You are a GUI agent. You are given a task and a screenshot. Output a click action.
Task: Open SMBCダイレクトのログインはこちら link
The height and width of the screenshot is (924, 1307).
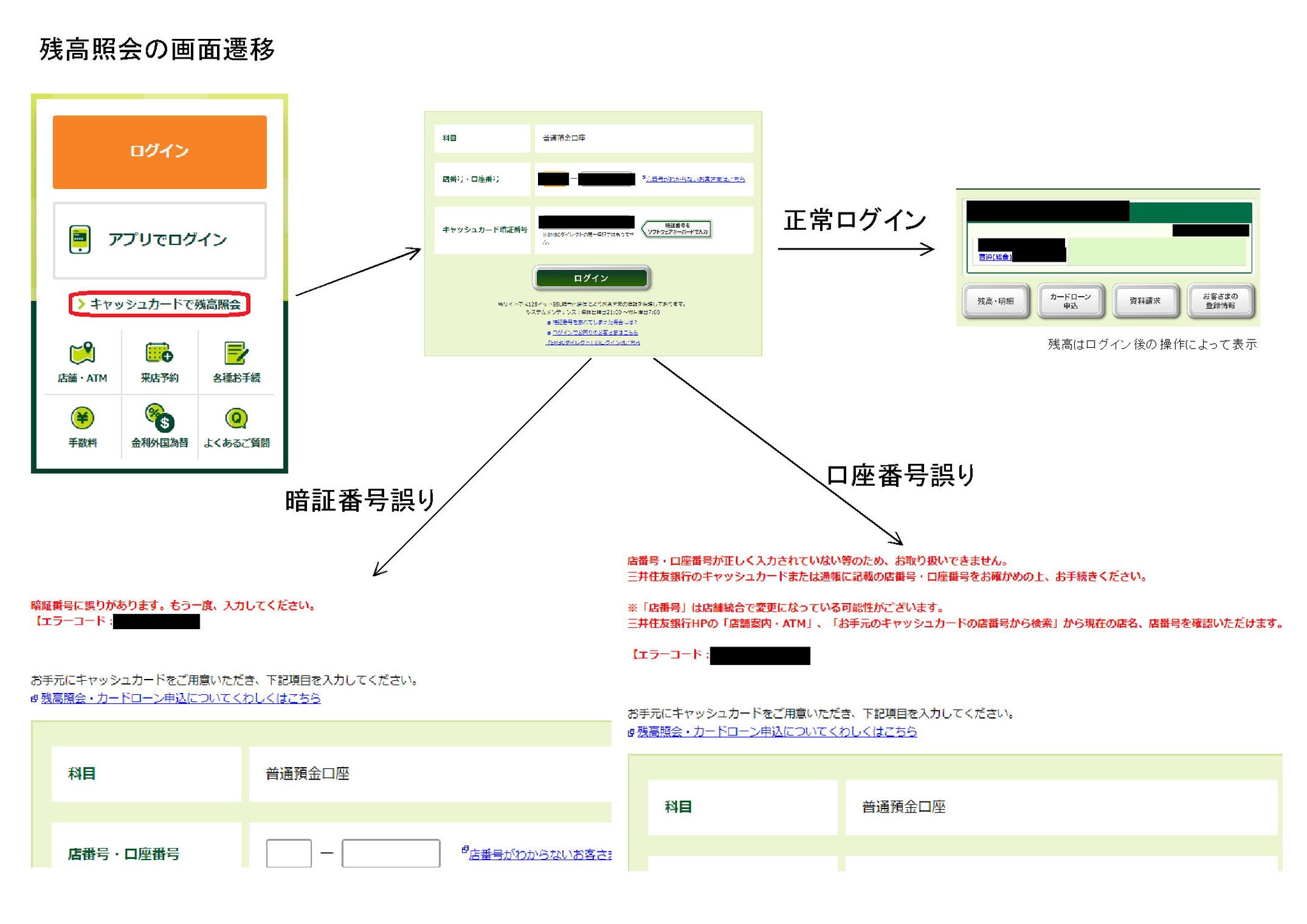592,343
